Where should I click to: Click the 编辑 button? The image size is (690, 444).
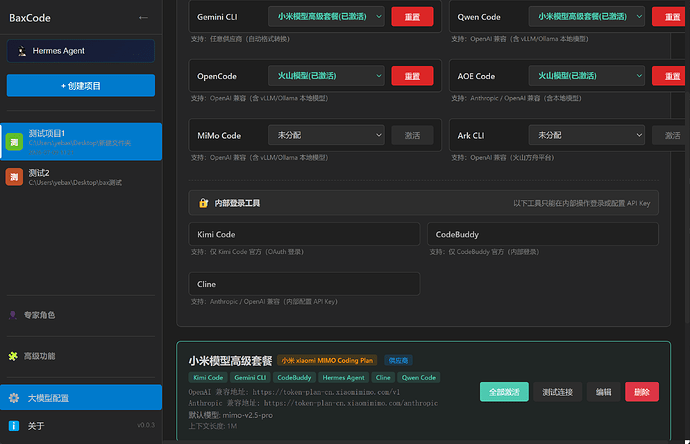tap(603, 392)
